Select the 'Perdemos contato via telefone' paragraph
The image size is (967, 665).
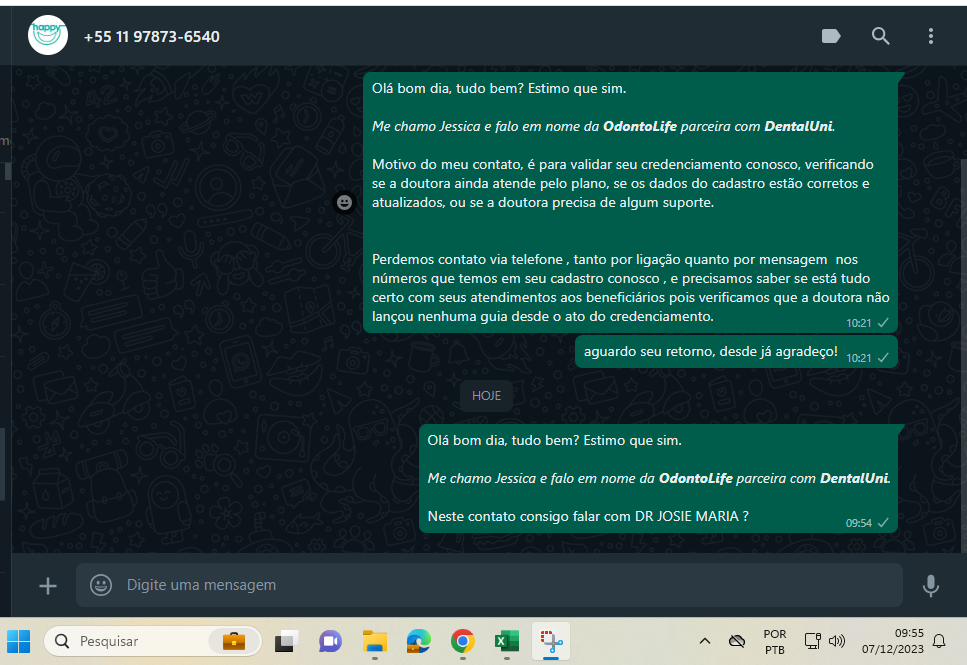click(630, 287)
